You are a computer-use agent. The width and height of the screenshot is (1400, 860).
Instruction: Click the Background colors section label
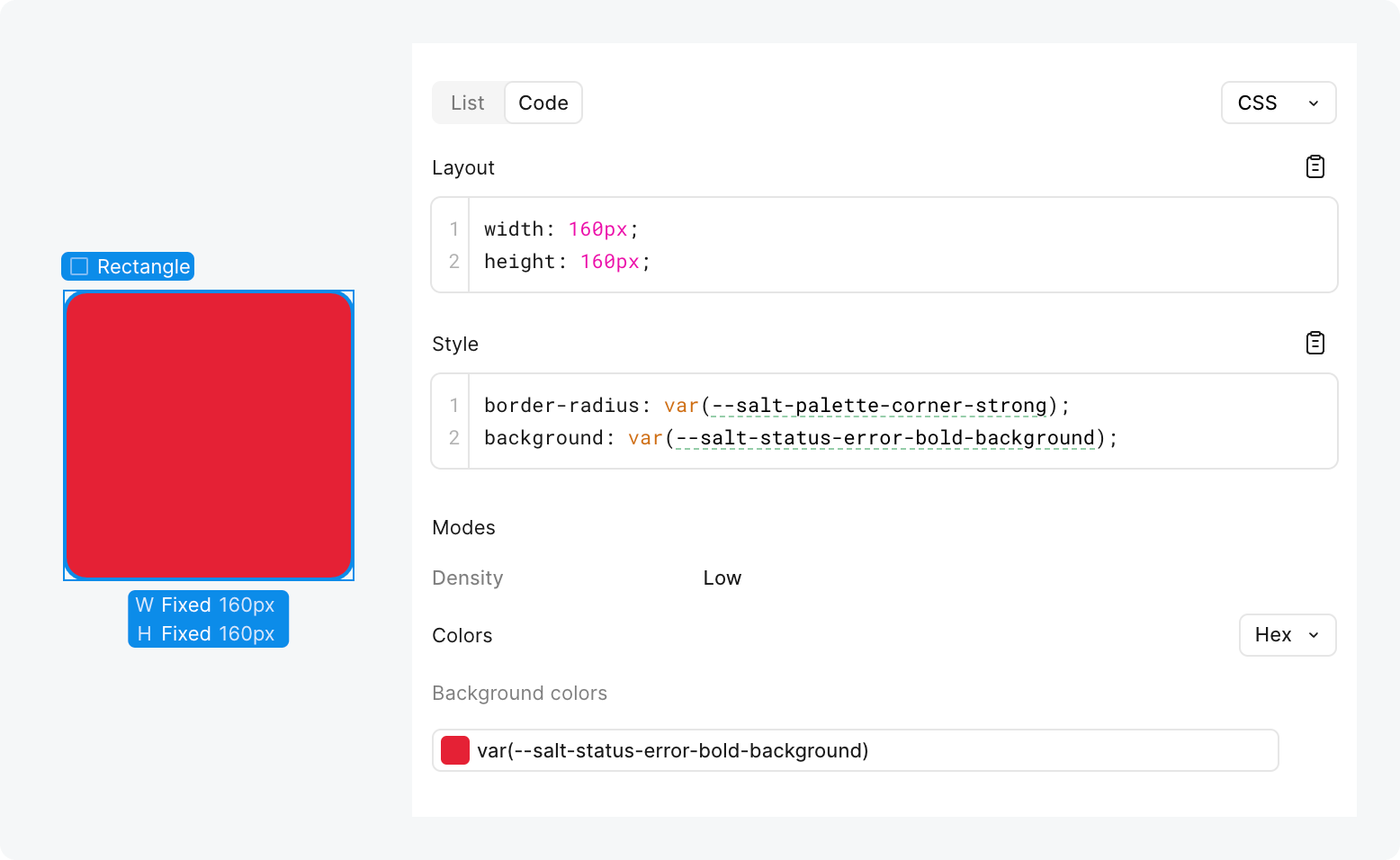[x=519, y=694]
